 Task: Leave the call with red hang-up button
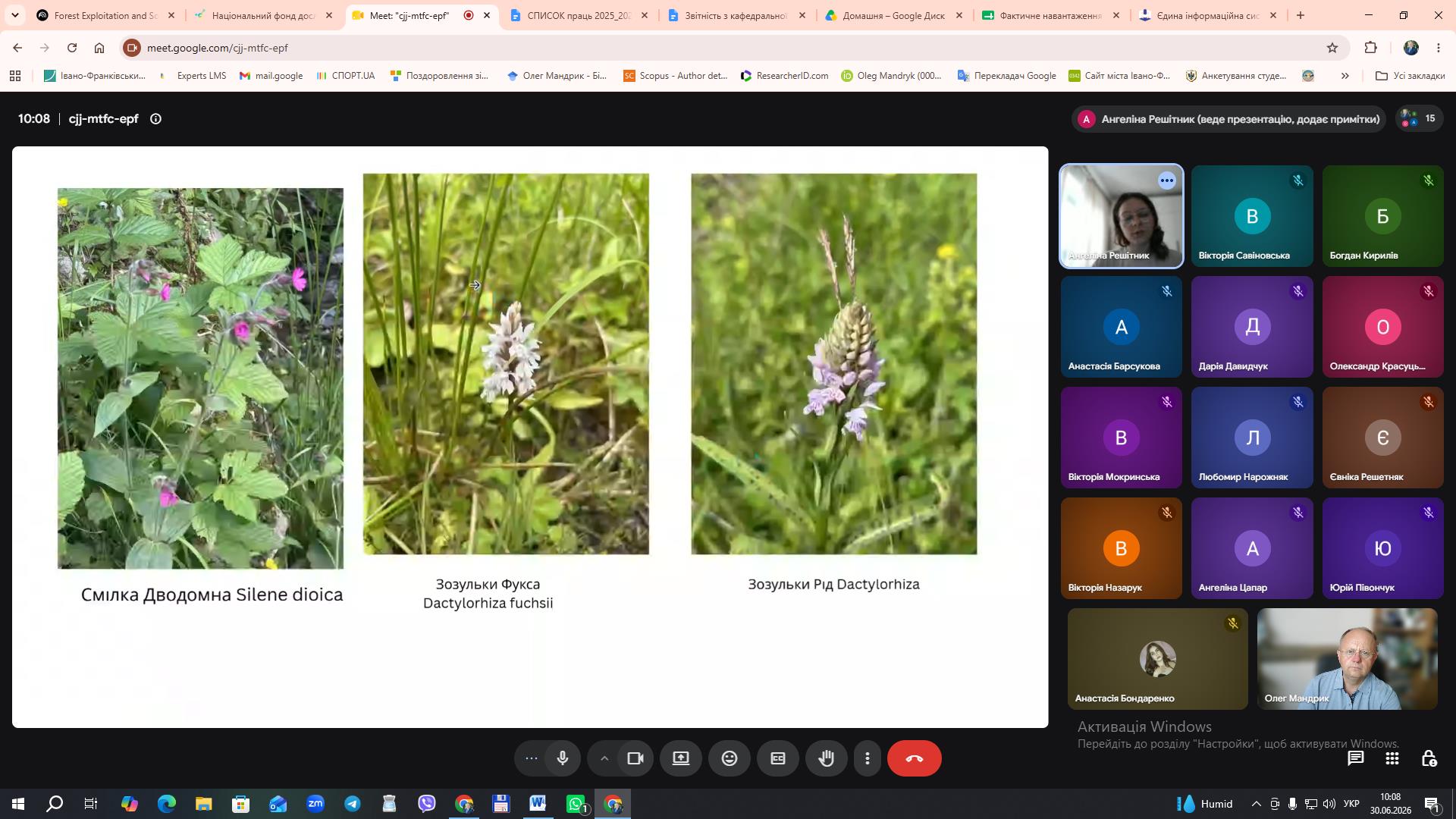tap(914, 758)
